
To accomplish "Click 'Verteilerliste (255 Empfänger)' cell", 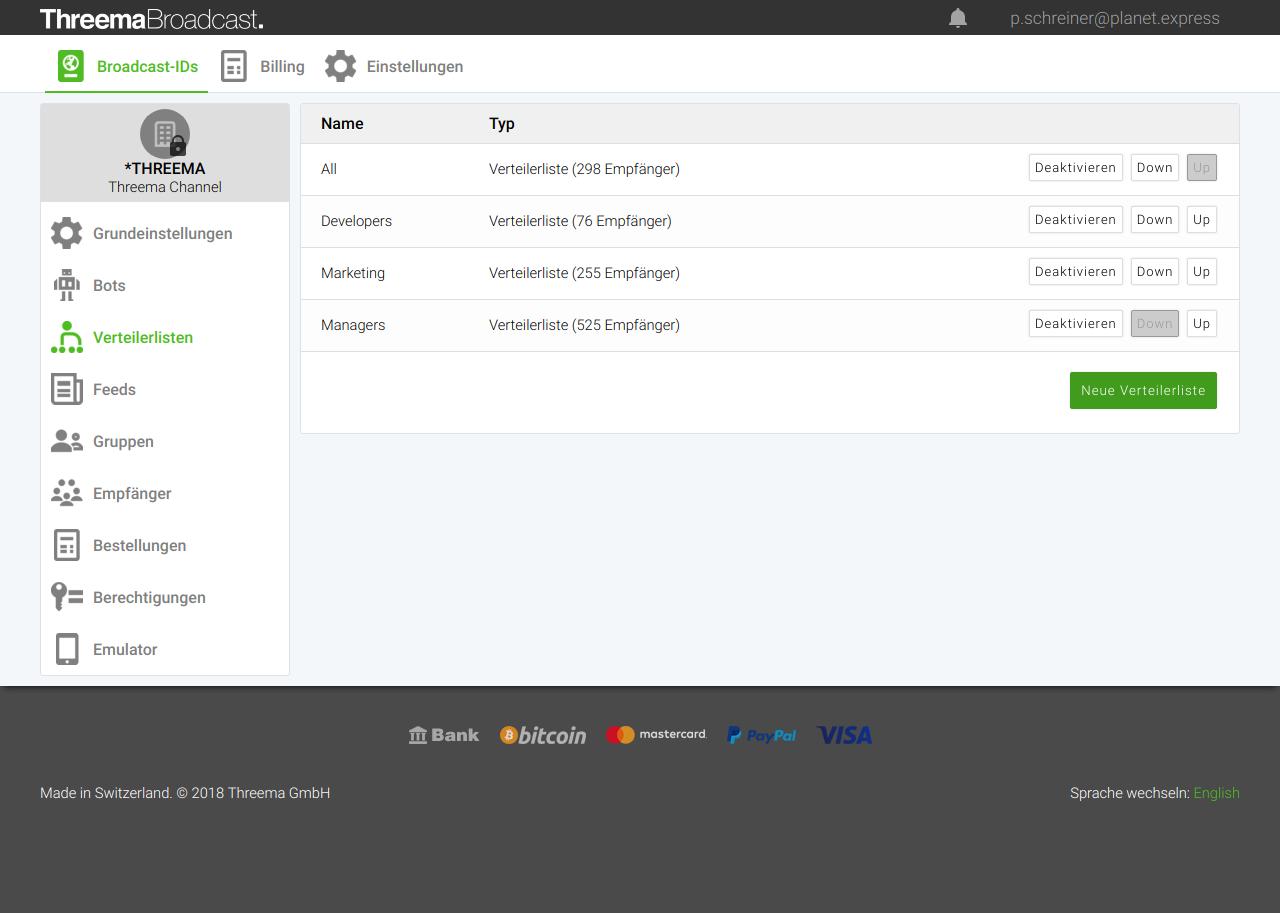I will point(584,273).
